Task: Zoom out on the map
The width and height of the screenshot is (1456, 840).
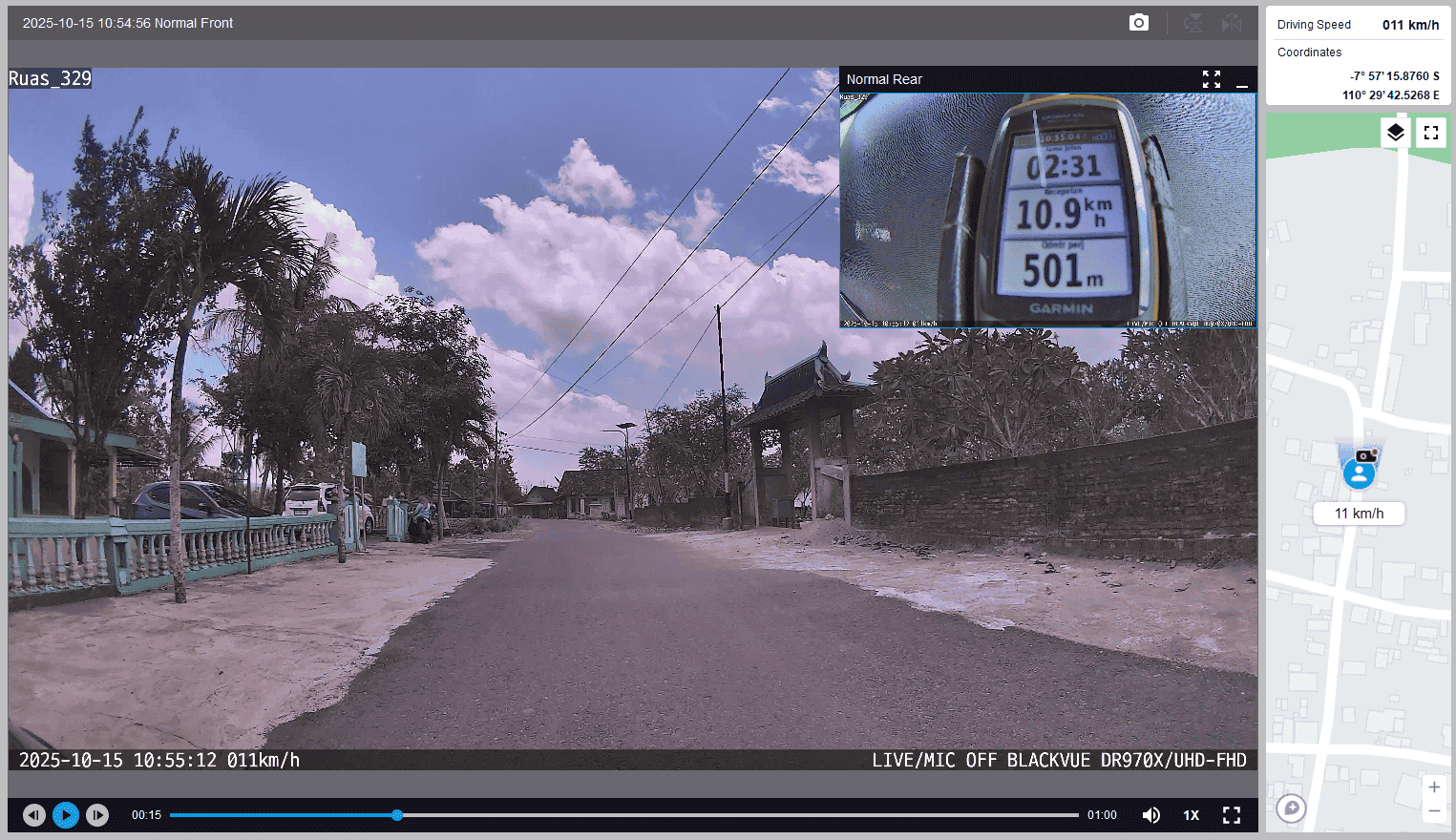Action: pos(1433,811)
